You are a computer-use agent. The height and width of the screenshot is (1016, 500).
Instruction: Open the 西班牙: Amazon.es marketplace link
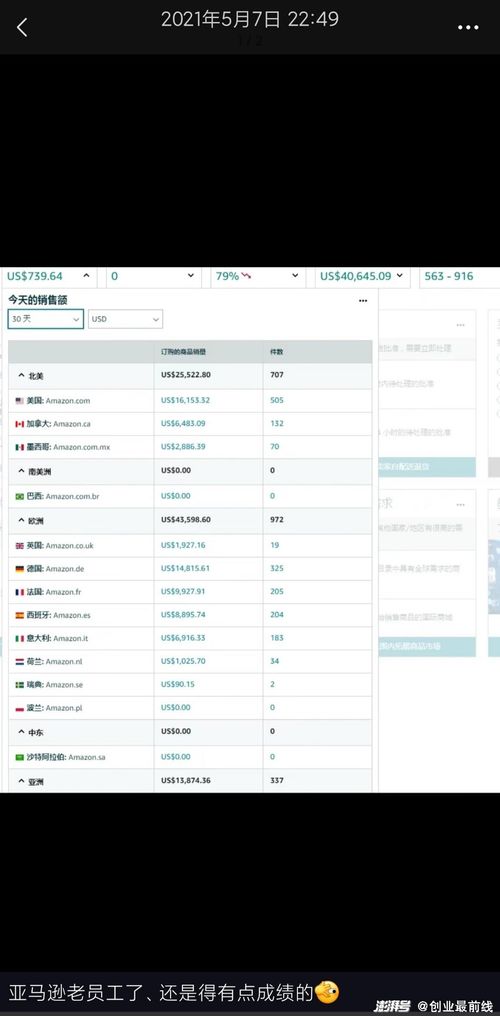(58, 615)
